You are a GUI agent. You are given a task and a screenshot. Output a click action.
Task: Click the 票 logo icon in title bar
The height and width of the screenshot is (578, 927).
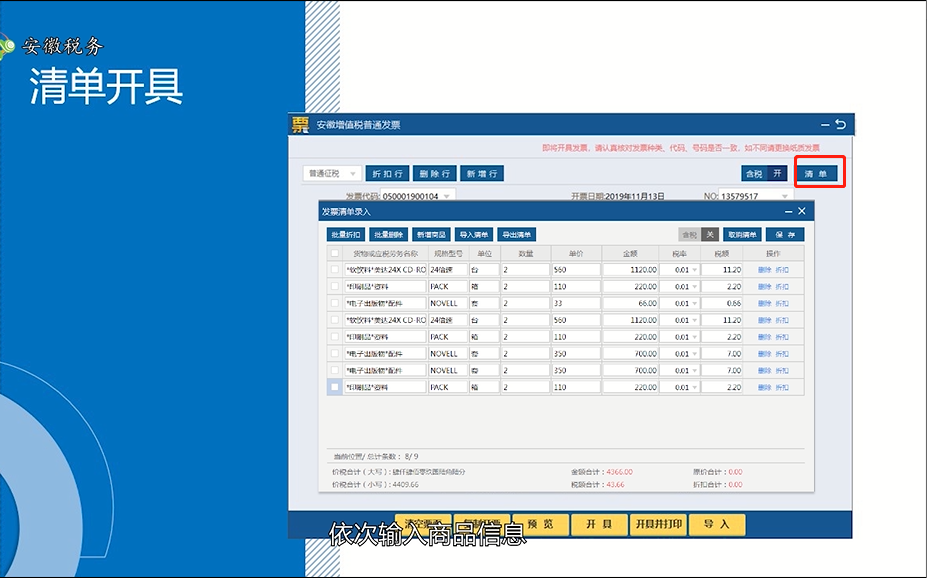(300, 125)
